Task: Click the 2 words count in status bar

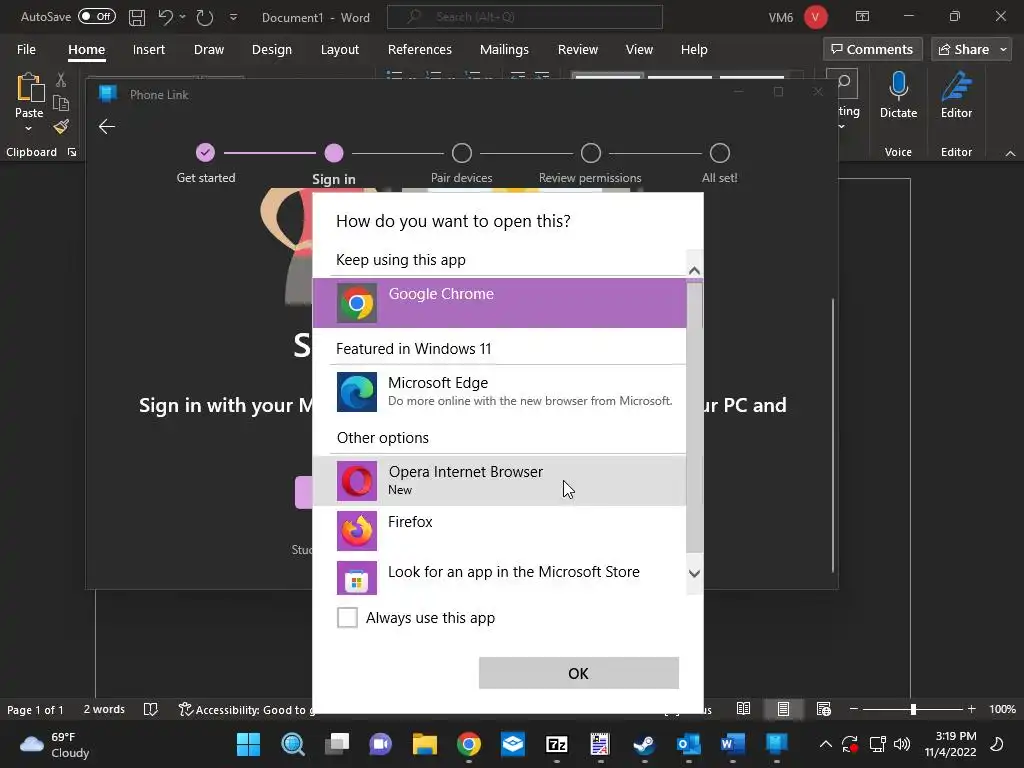Action: coord(104,709)
